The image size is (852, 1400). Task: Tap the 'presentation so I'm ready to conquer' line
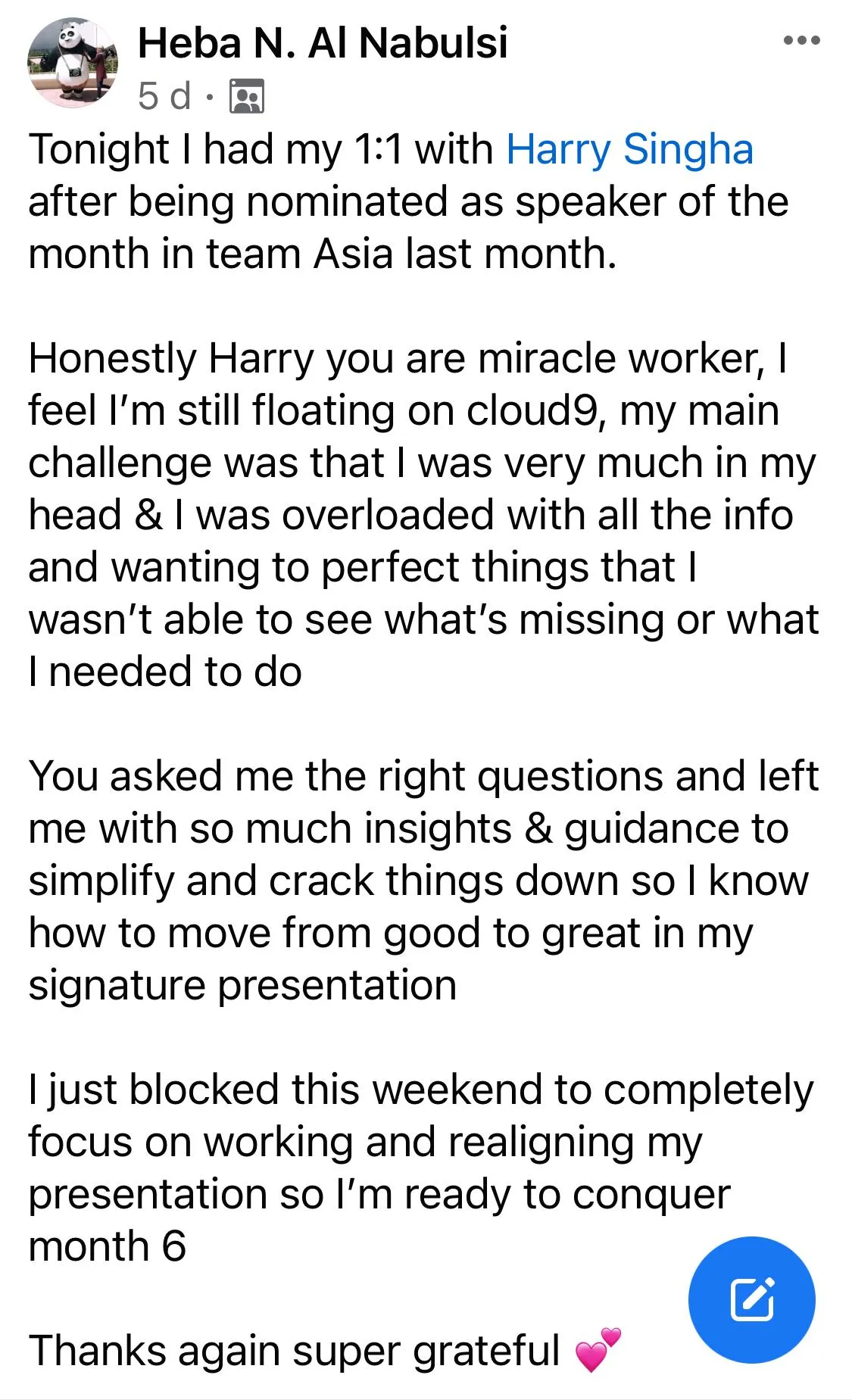click(379, 1195)
